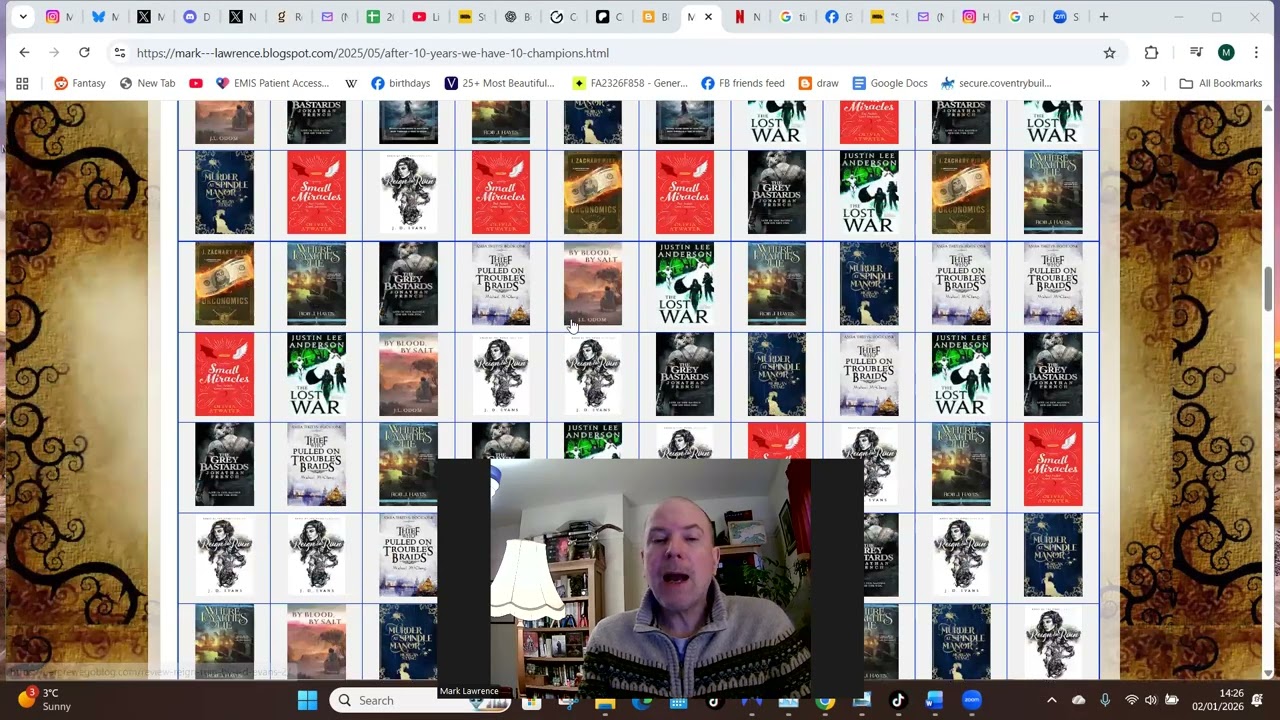Open the Extensions puzzle icon
Viewport: 1280px width, 720px height.
[x=1151, y=53]
